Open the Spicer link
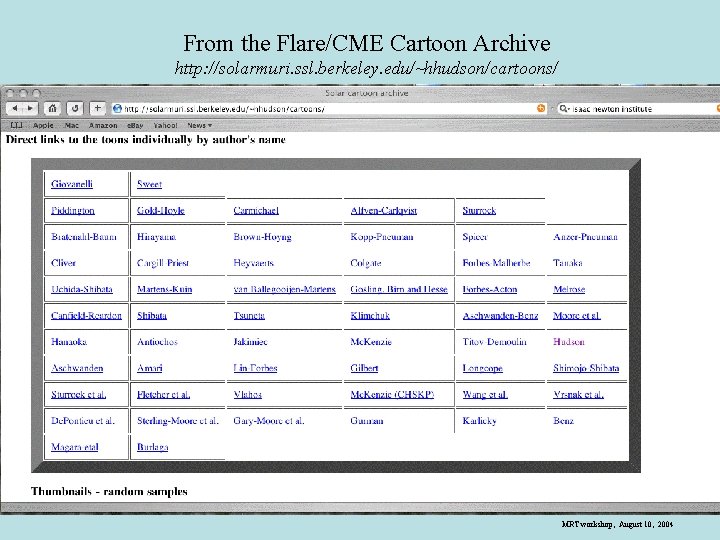720x540 pixels. (475, 237)
